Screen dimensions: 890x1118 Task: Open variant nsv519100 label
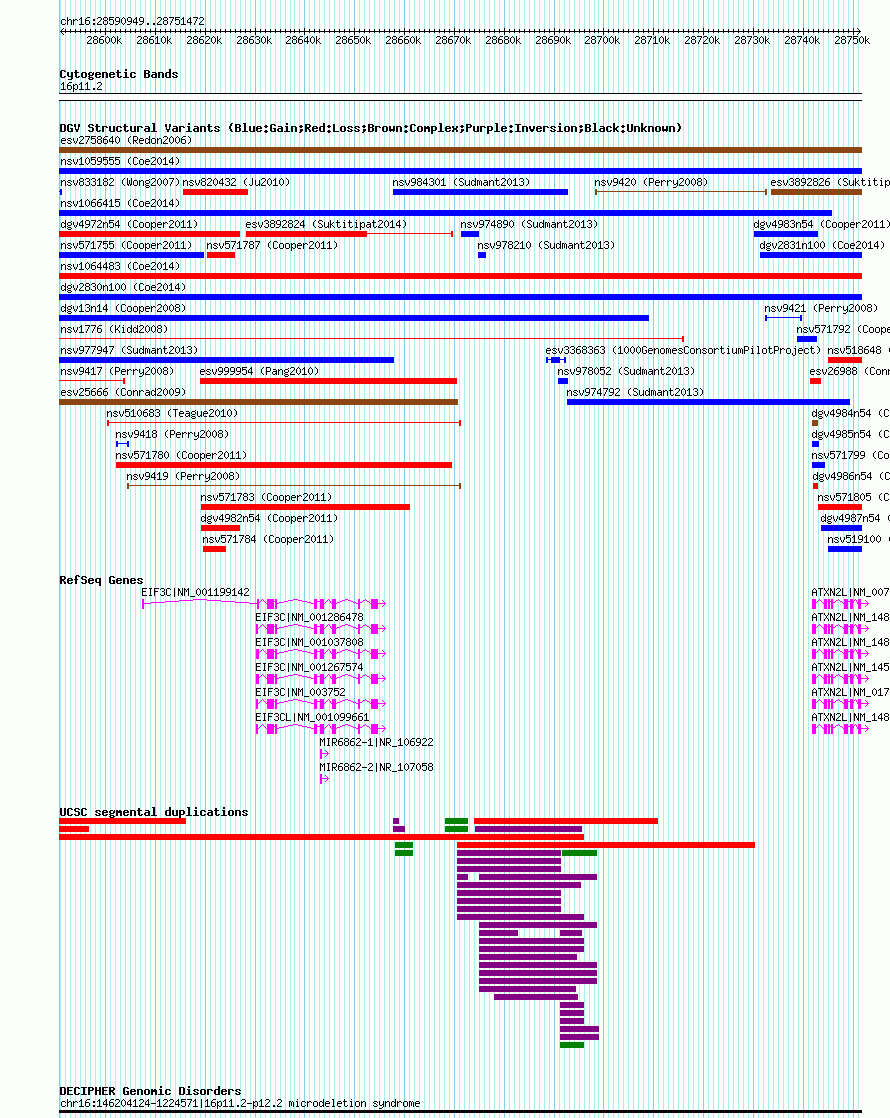click(x=858, y=539)
